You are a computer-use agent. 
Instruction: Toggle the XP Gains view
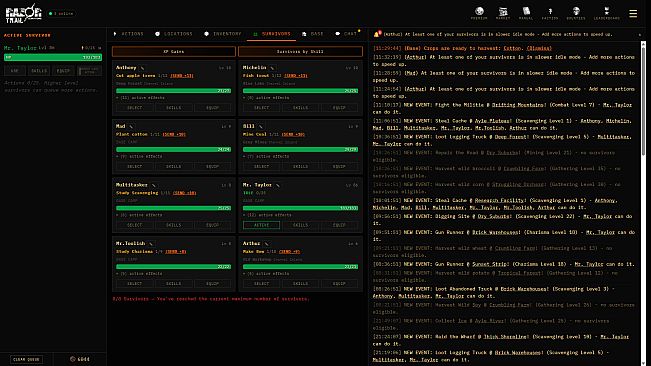174,51
